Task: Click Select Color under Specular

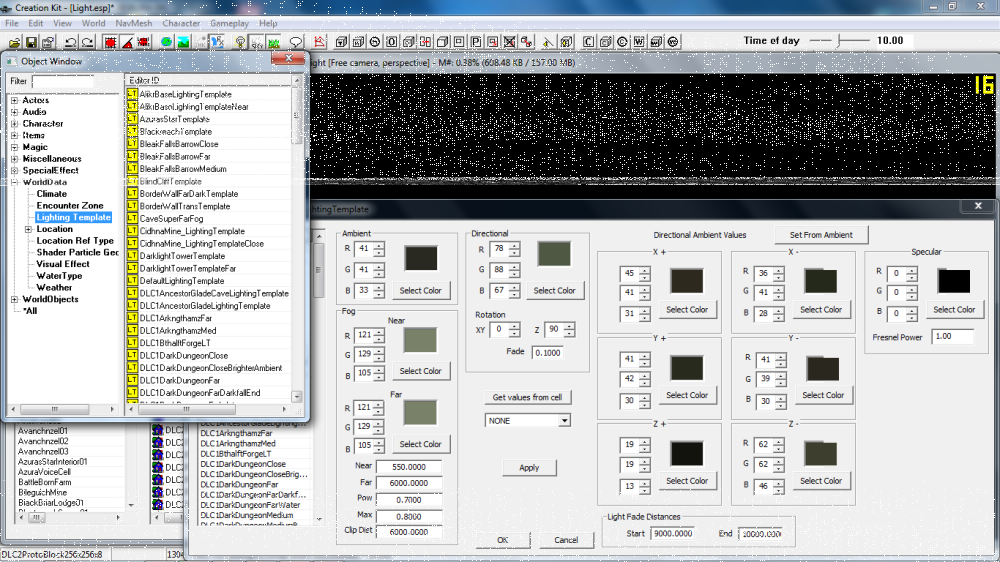Action: pyautogui.click(x=954, y=309)
